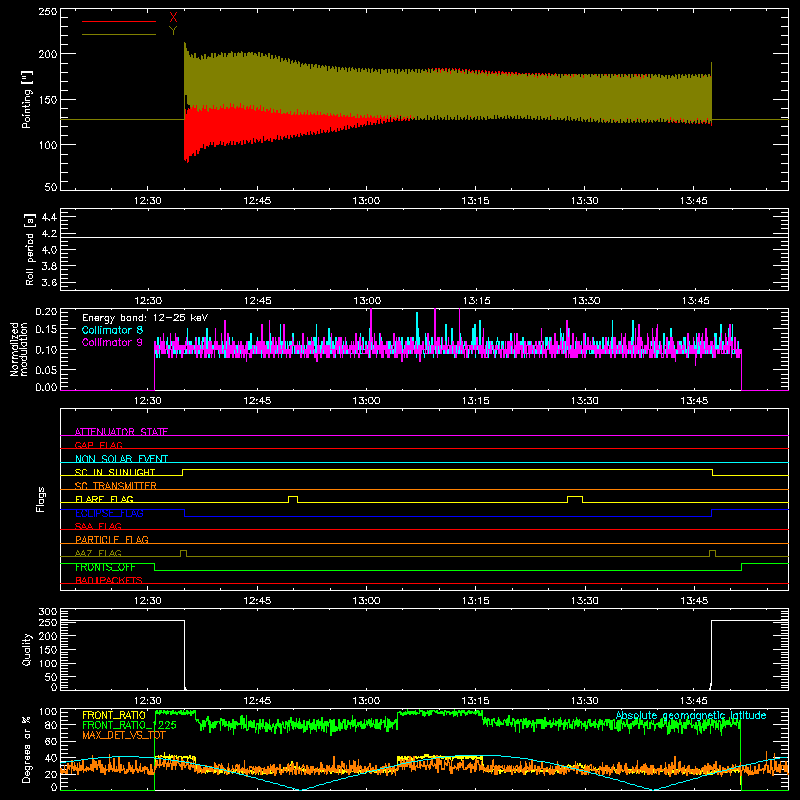Screen dimensions: 800x800
Task: Click the ECLIPSE_FLAG label
Action: 109,513
